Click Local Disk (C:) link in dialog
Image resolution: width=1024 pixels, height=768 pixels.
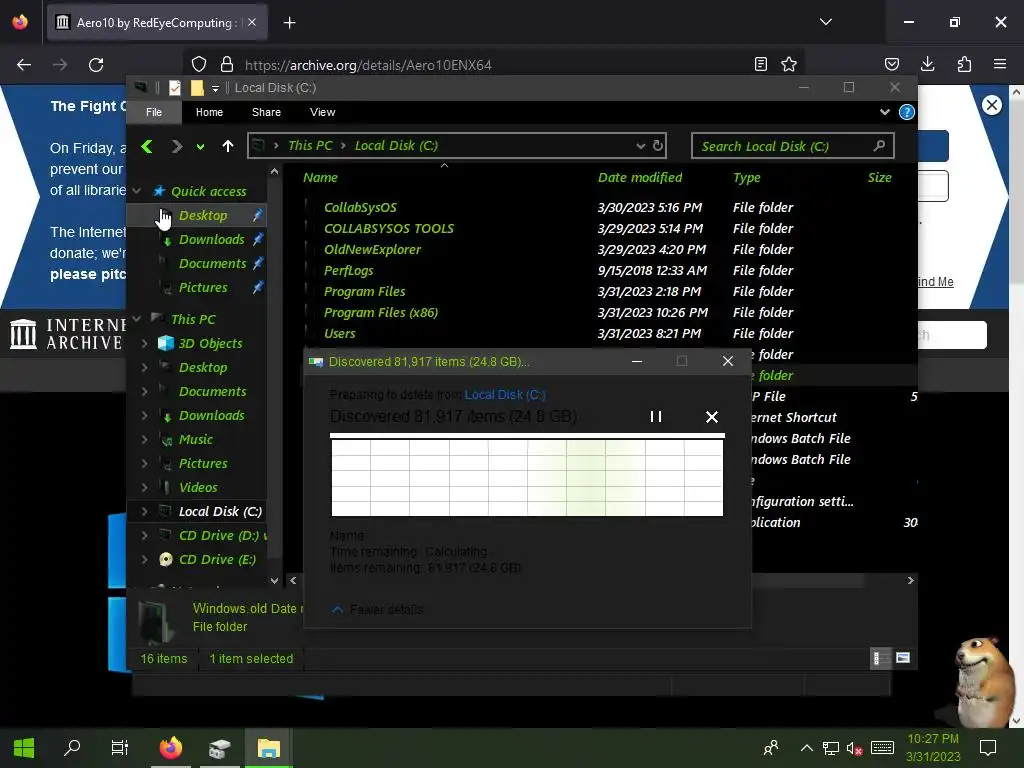[505, 394]
